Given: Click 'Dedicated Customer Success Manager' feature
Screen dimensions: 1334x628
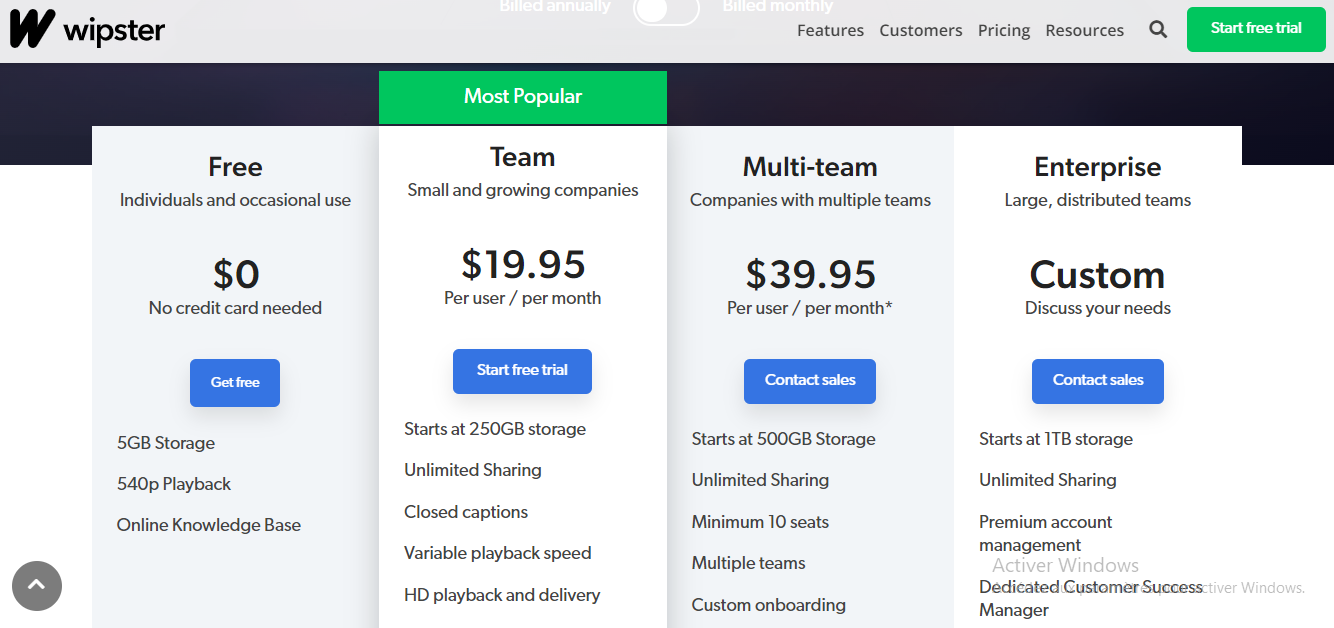Looking at the screenshot, I should click(1091, 598).
